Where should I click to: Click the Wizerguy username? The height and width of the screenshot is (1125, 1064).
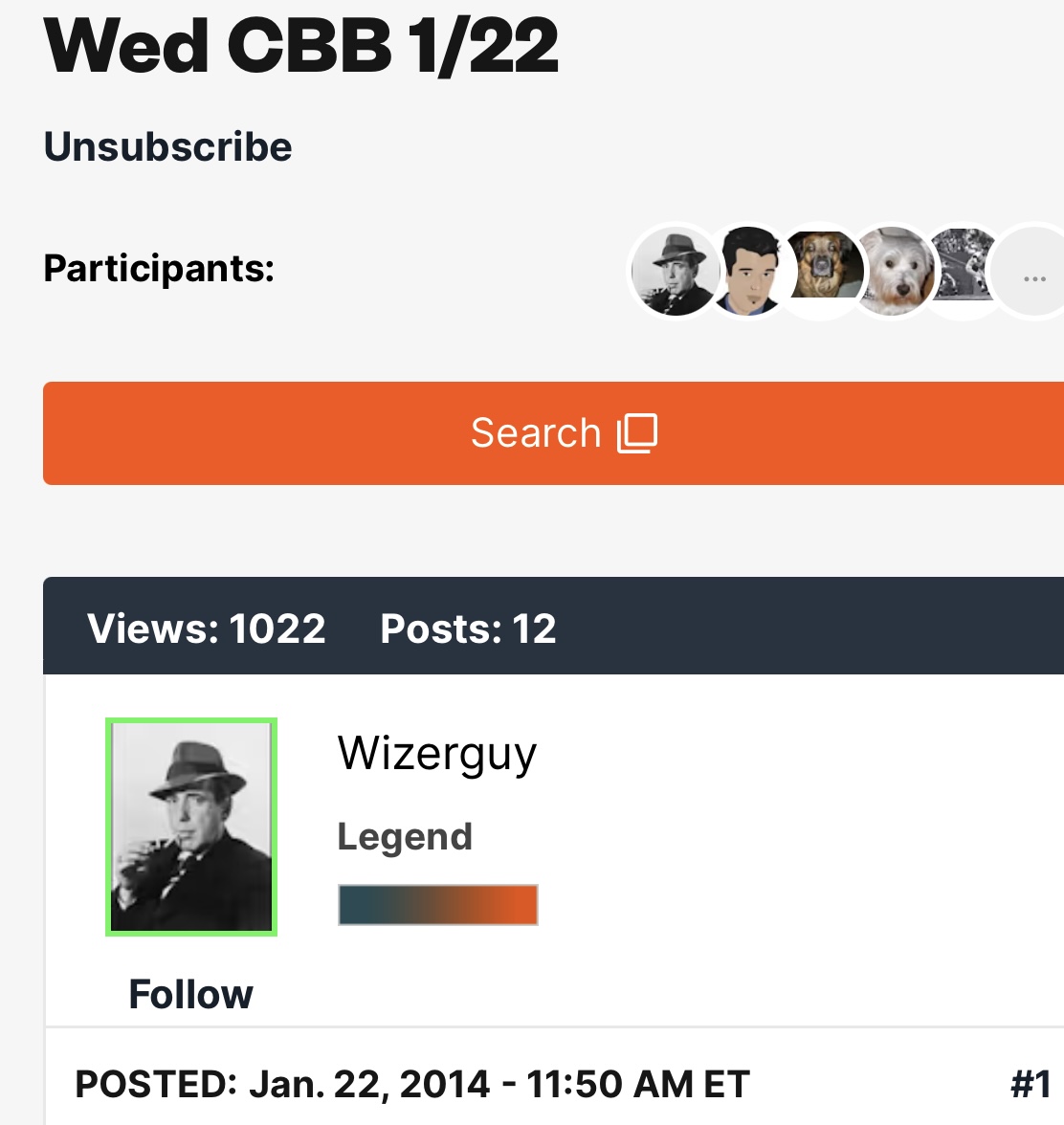(x=437, y=754)
